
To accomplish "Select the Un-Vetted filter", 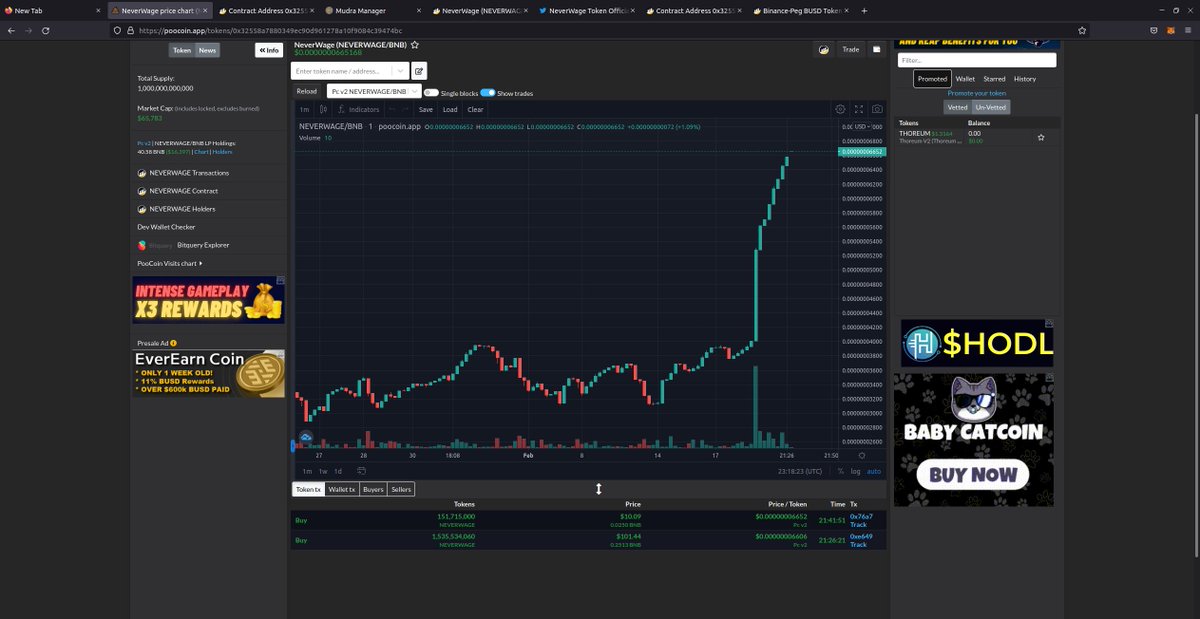I will click(991, 107).
